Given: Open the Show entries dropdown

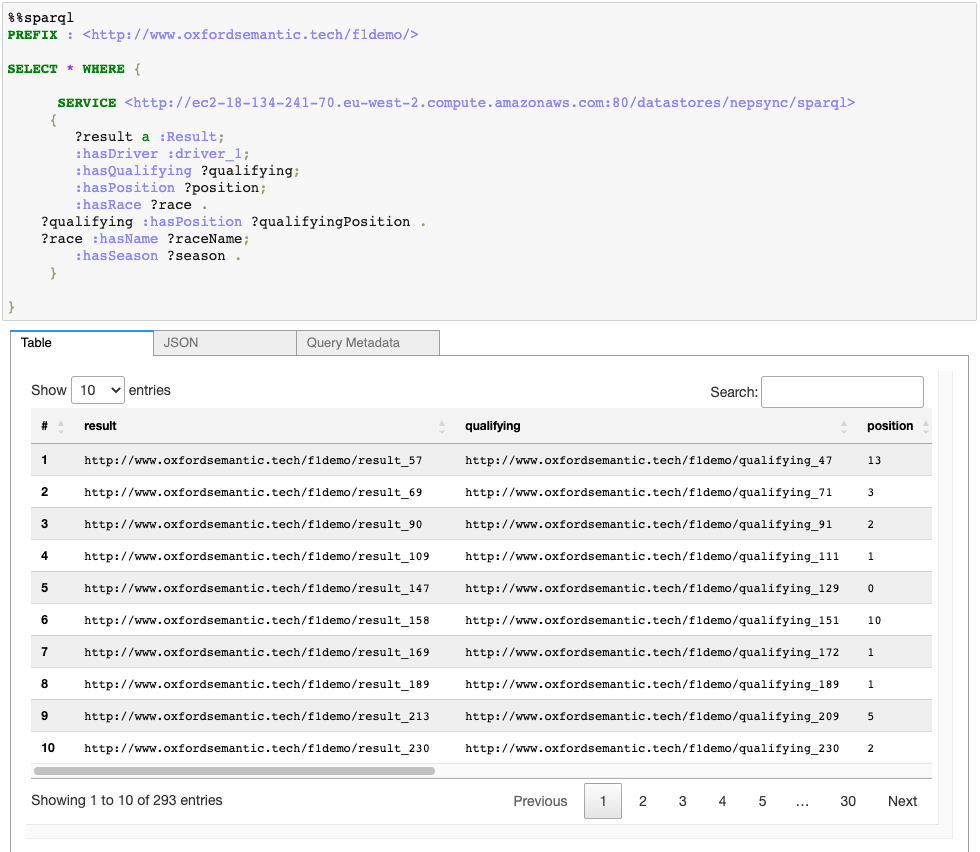Looking at the screenshot, I should pos(96,390).
